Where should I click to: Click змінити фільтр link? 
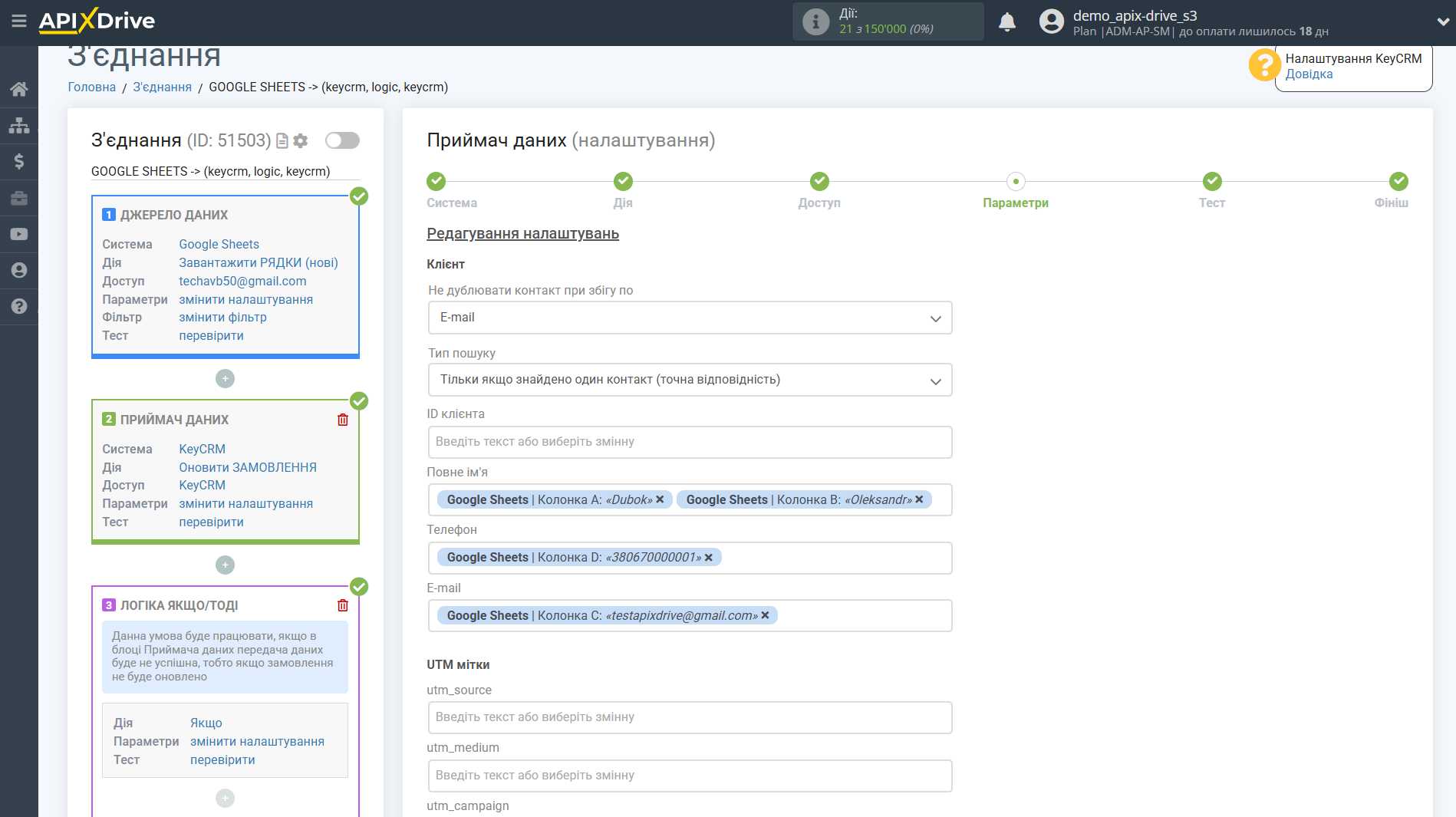click(222, 318)
